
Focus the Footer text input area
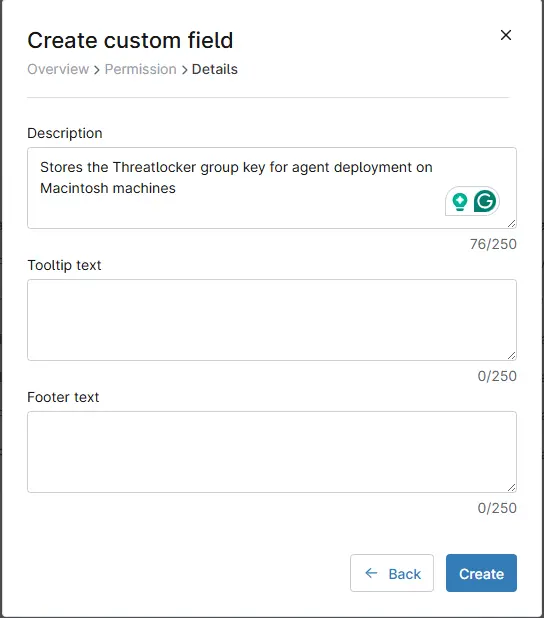click(x=272, y=452)
